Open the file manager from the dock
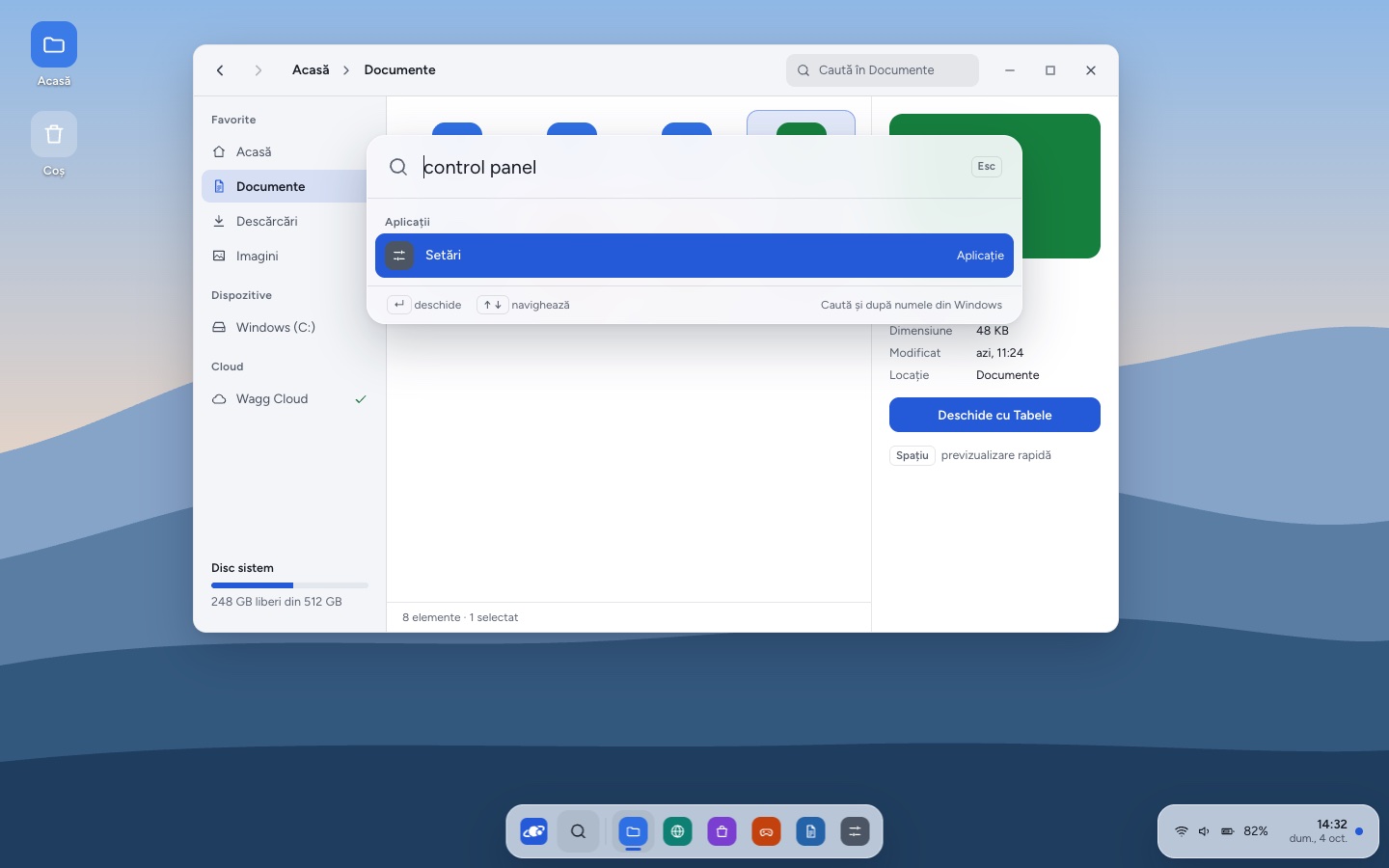This screenshot has width=1389, height=868. point(633,831)
